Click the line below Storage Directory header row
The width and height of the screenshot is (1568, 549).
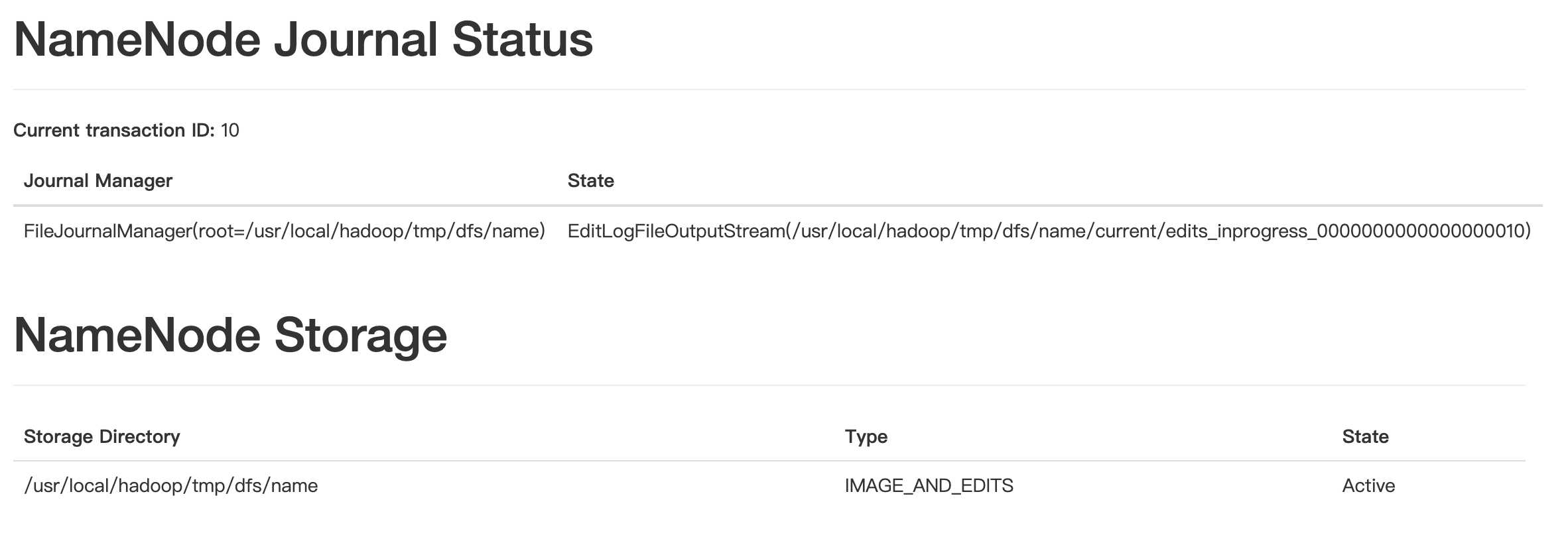click(x=769, y=461)
